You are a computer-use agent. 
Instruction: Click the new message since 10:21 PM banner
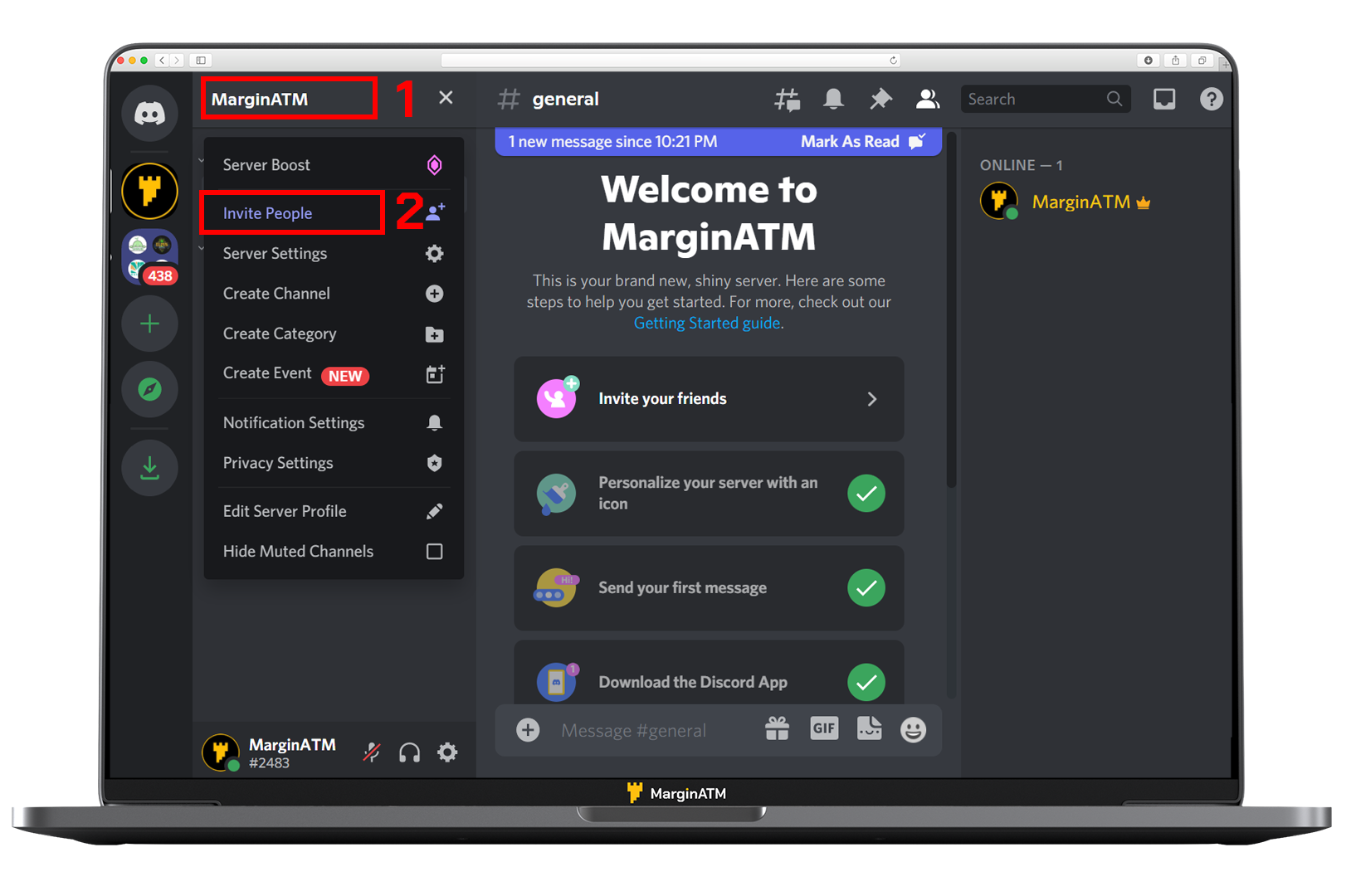[x=718, y=141]
